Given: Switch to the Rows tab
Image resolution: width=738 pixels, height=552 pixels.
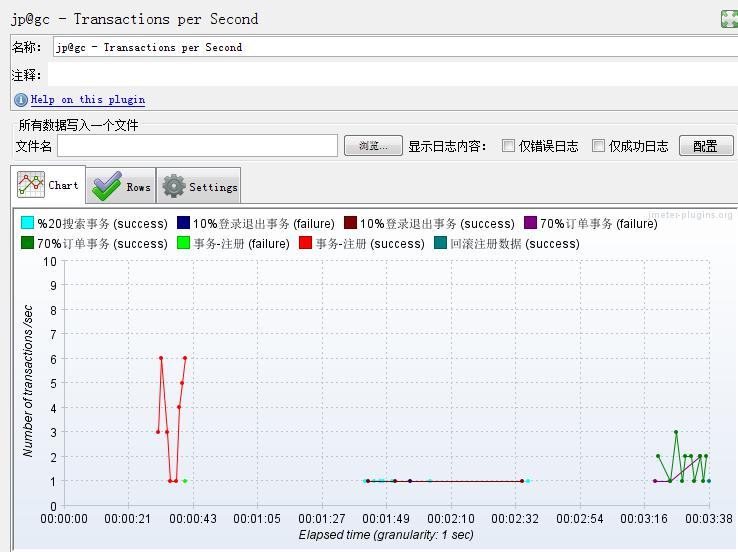Looking at the screenshot, I should (121, 187).
